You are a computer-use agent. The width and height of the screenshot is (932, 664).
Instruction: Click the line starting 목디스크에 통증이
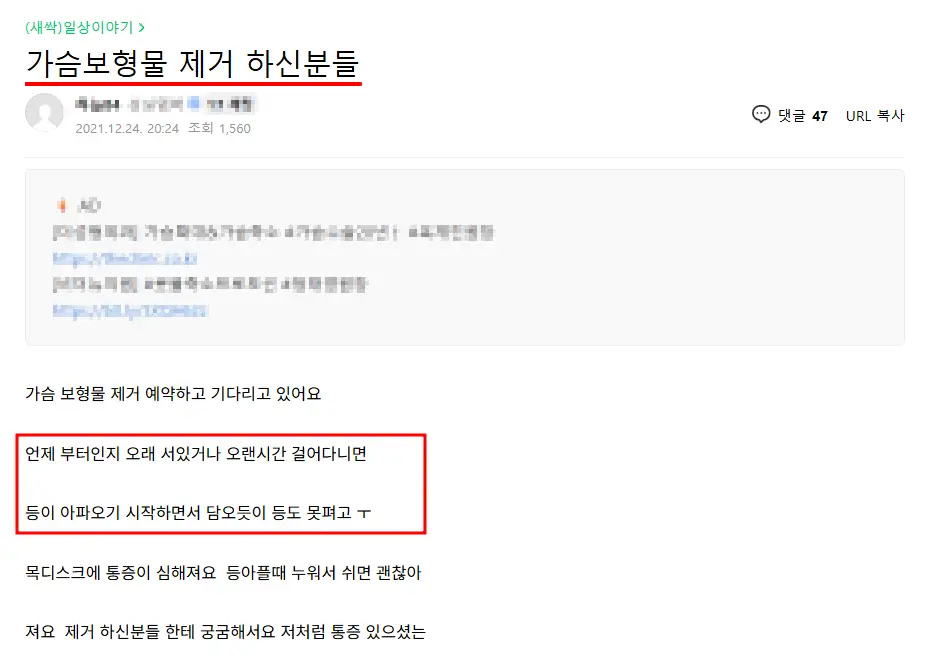(x=223, y=572)
